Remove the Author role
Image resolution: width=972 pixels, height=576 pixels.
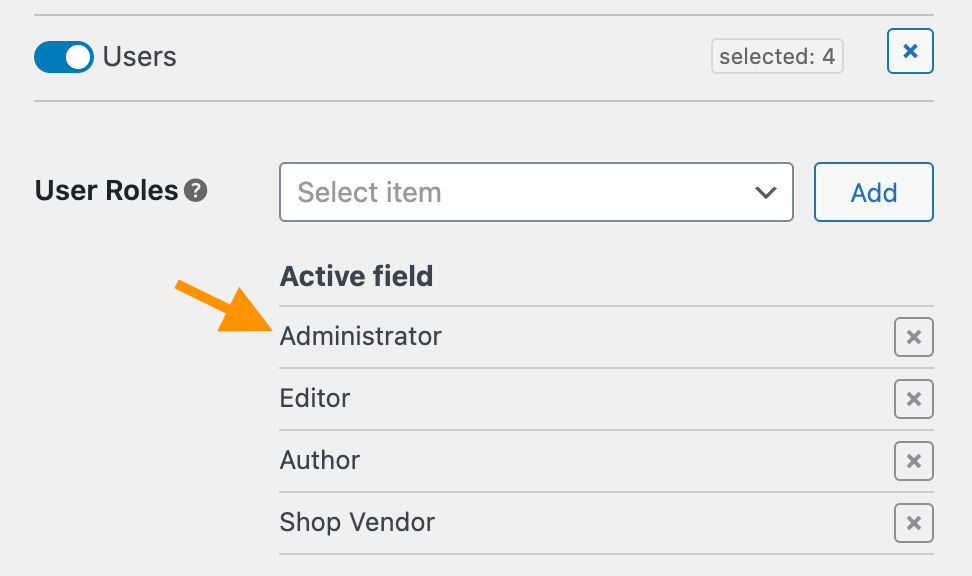click(x=913, y=461)
